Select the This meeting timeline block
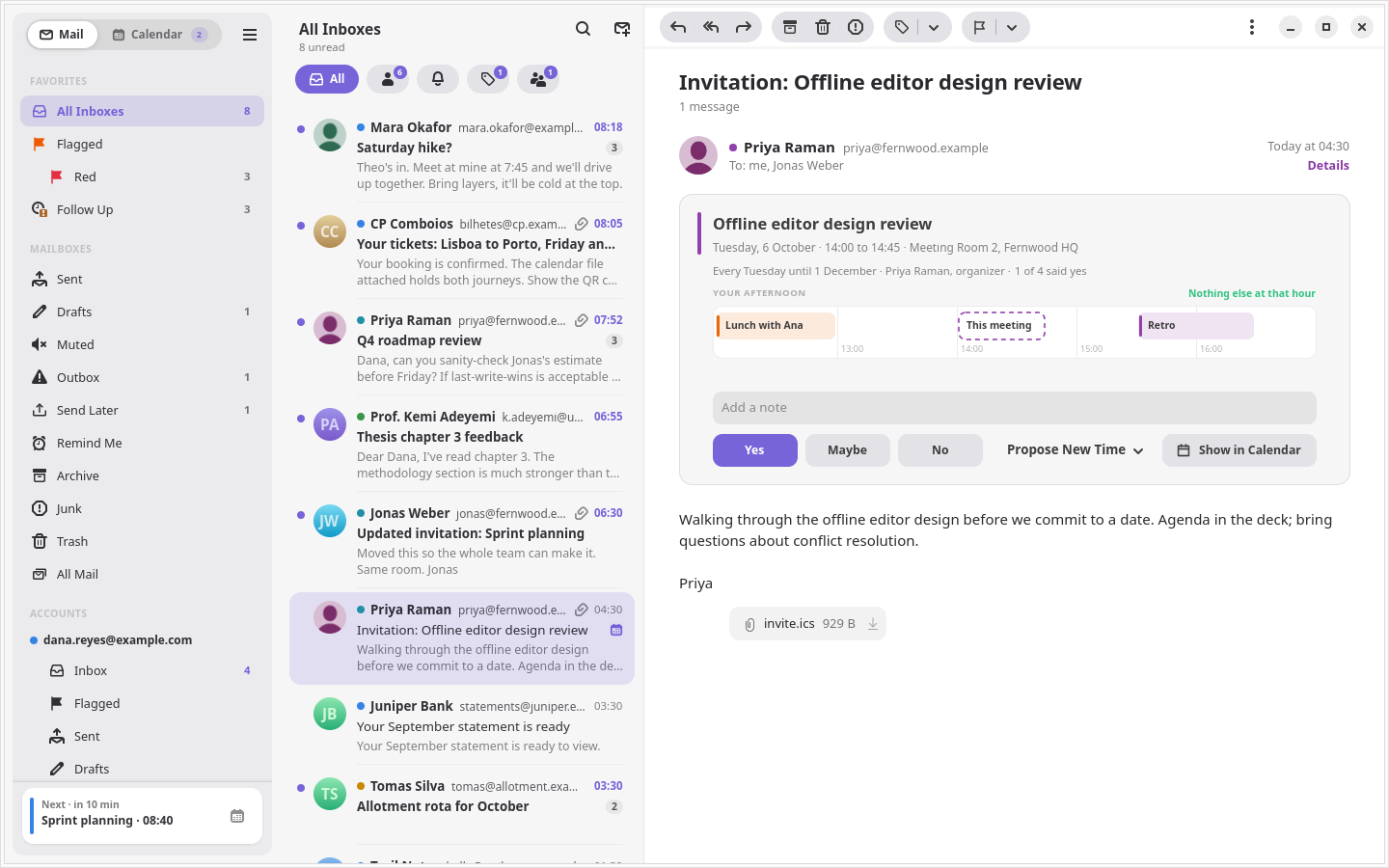This screenshot has height=868, width=1389. [1001, 326]
